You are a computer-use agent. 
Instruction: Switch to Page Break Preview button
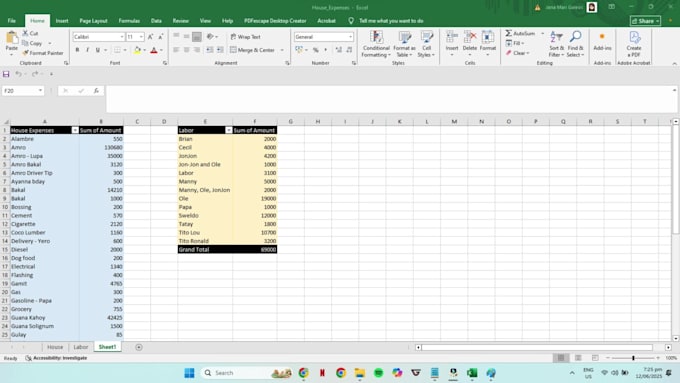[595, 358]
